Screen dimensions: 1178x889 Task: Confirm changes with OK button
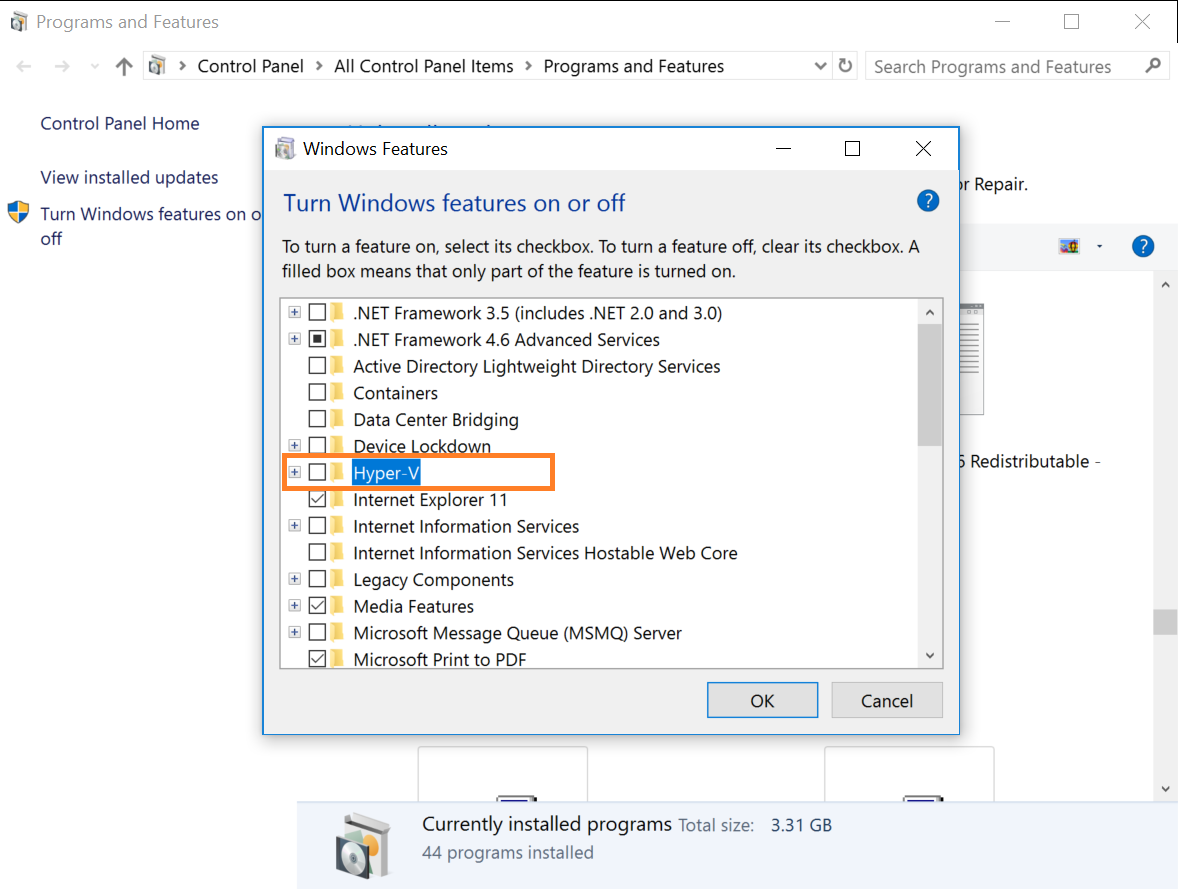click(762, 700)
